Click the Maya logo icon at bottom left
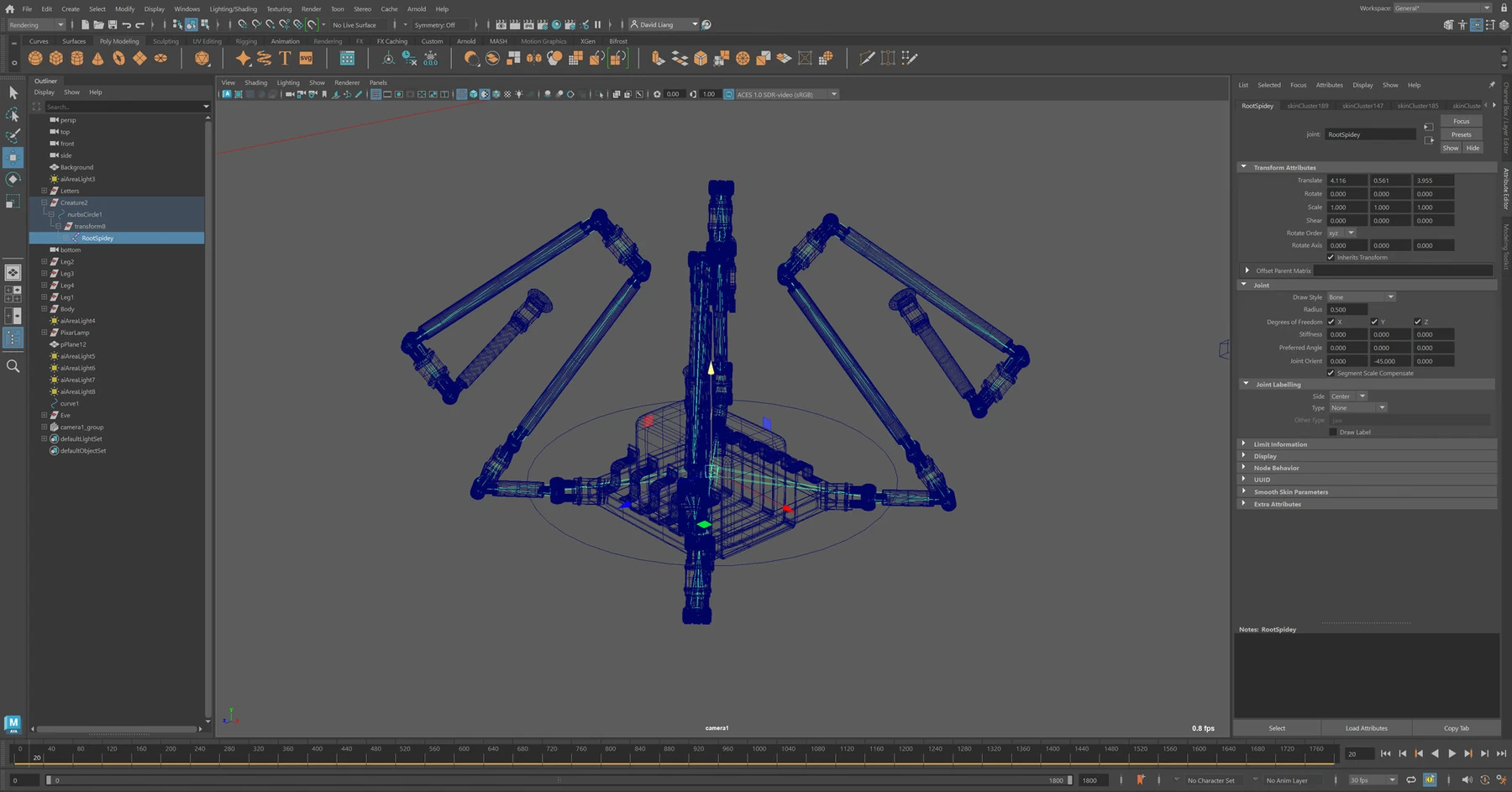Viewport: 1512px width, 792px height. [x=13, y=723]
